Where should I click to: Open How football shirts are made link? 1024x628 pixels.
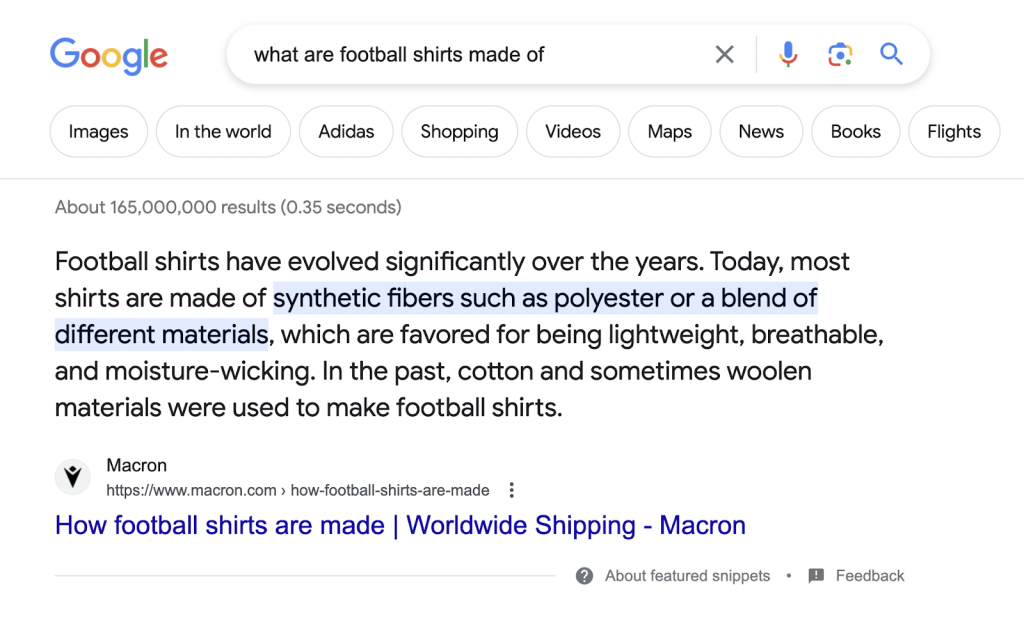pyautogui.click(x=400, y=526)
